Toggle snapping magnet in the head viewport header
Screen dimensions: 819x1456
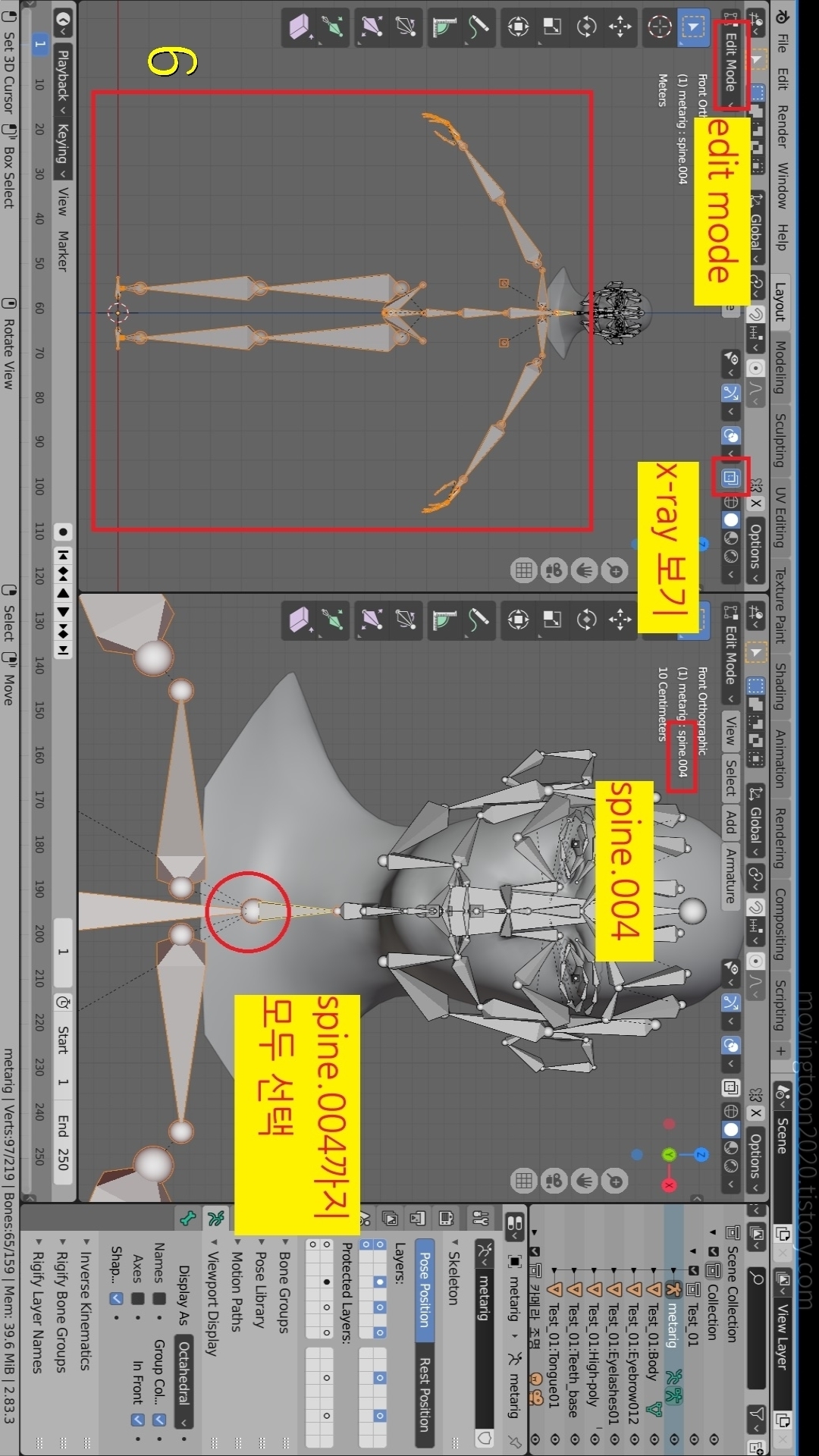756,908
